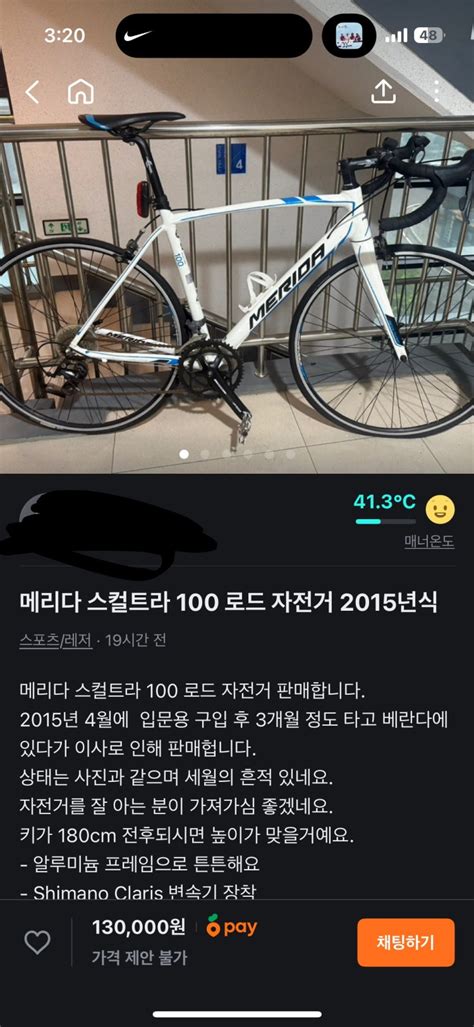Tap the 가격 제안 불가 text
474x1027 pixels.
[139, 958]
